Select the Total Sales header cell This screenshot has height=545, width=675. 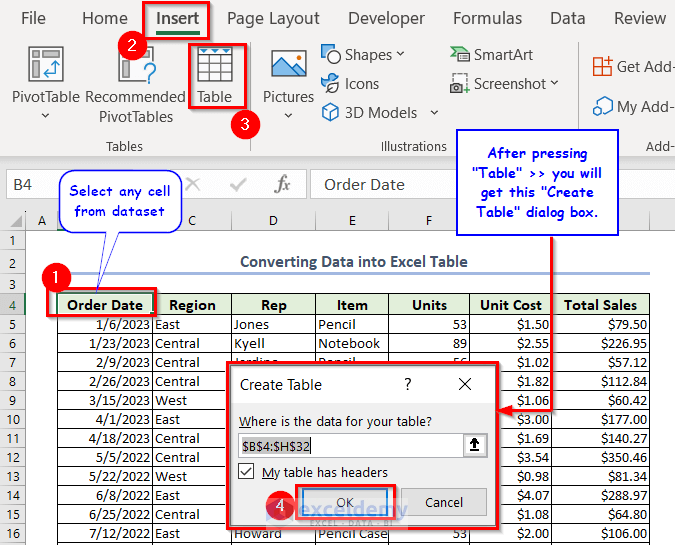pos(600,305)
